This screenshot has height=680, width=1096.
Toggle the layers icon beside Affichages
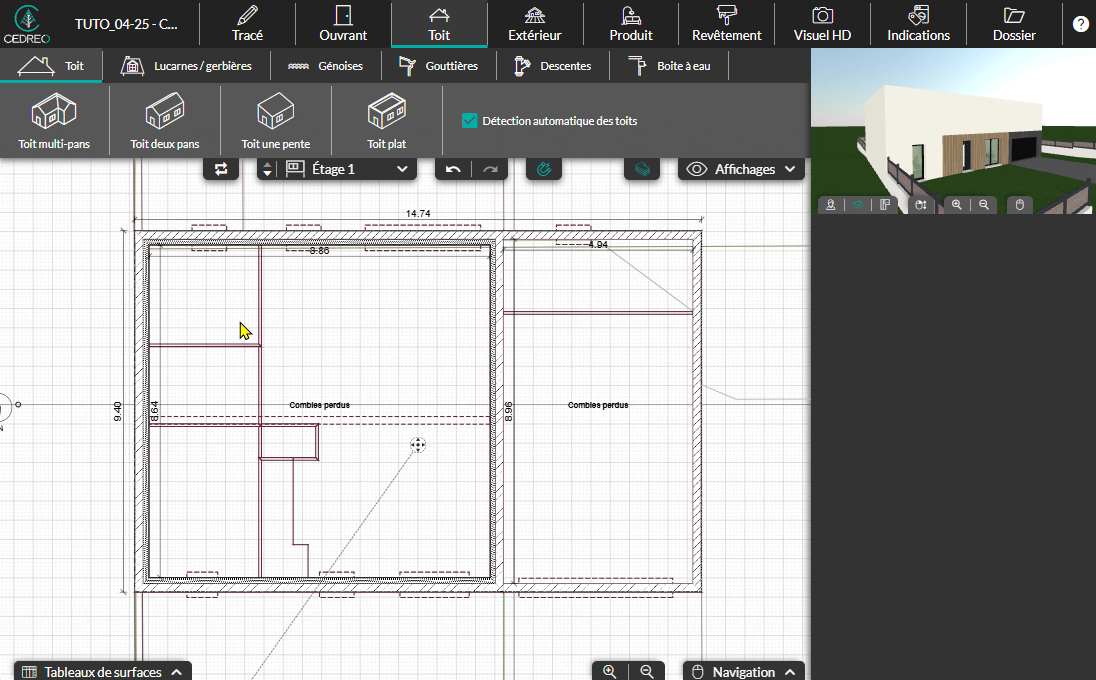(642, 169)
